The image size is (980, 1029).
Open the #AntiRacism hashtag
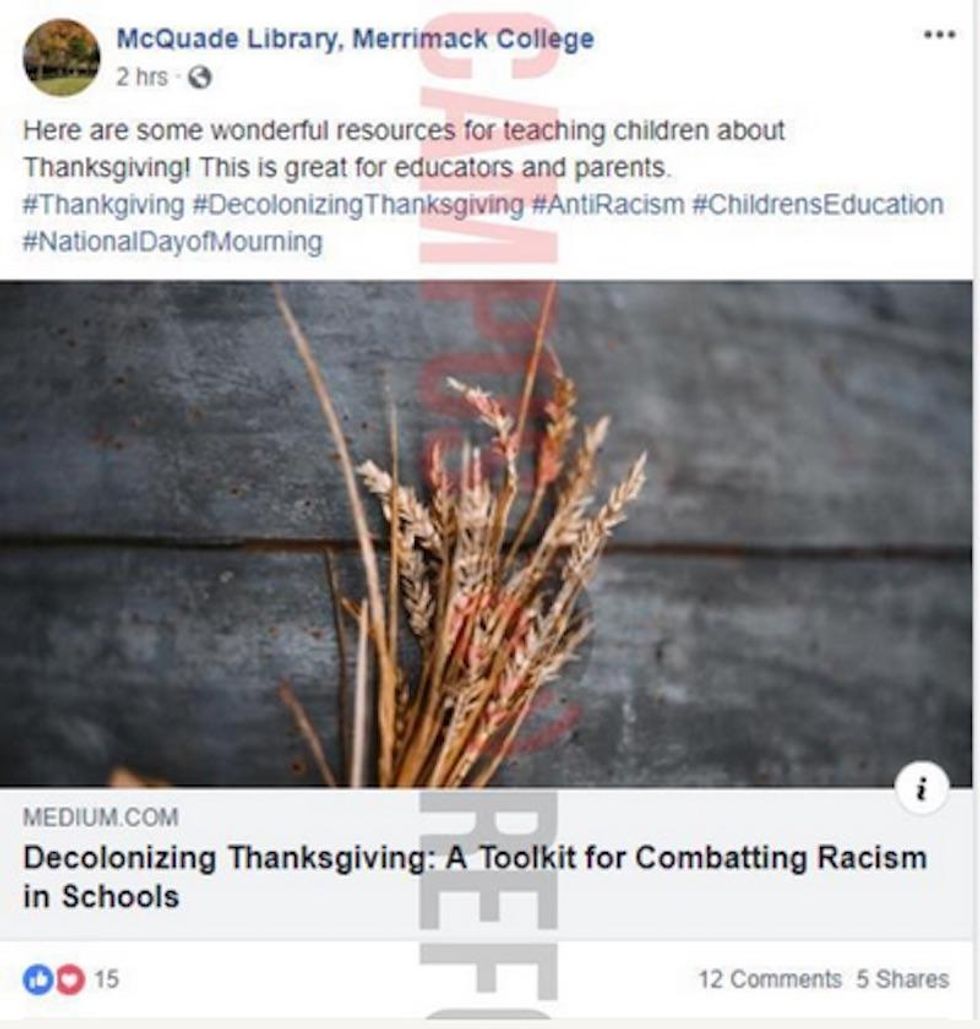coord(607,205)
